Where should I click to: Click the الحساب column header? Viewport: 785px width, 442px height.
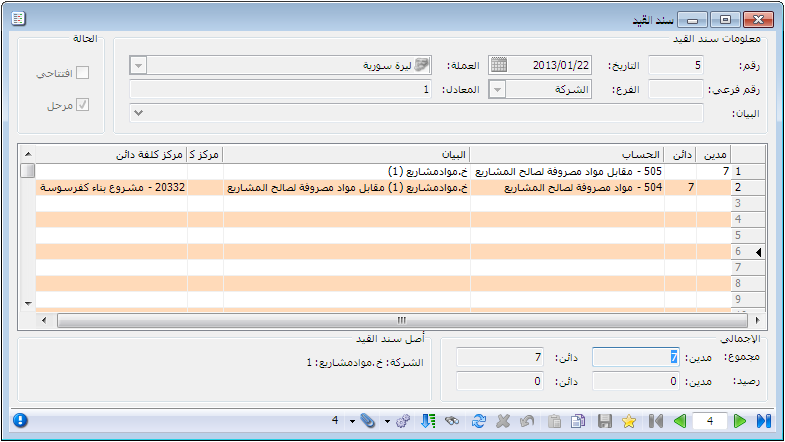[567, 155]
